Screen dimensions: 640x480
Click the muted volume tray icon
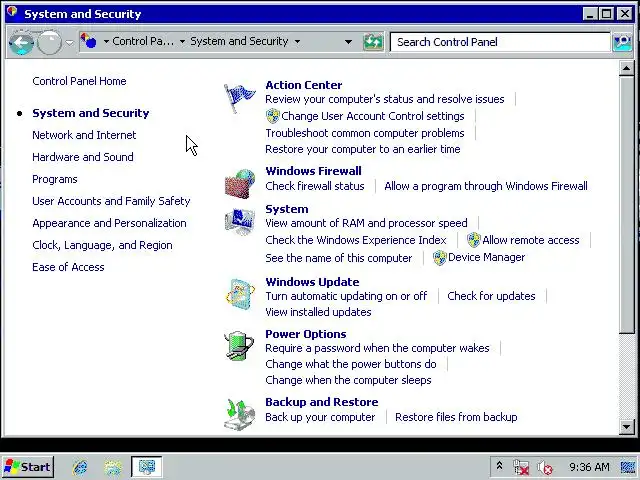click(544, 467)
